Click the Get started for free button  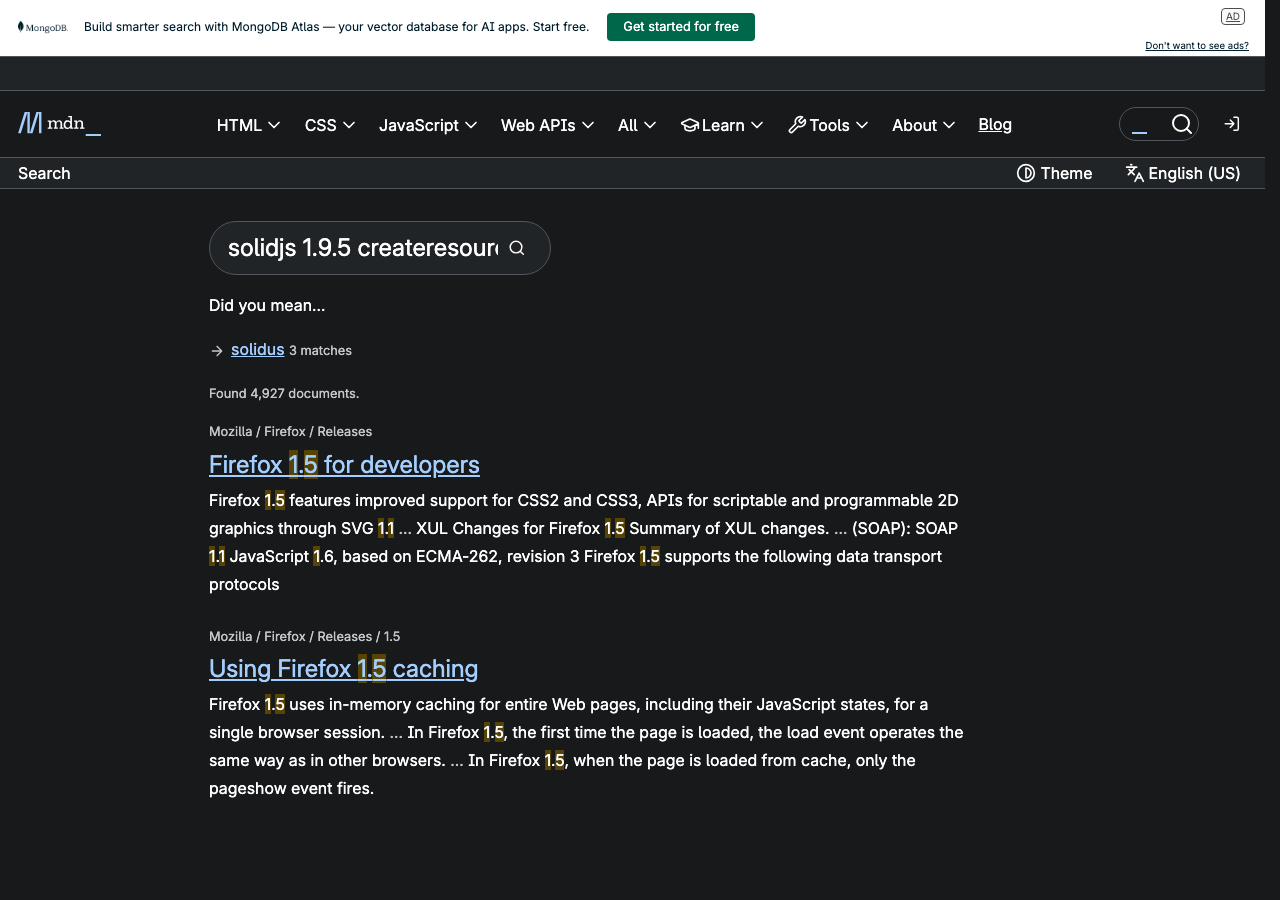pyautogui.click(x=681, y=27)
